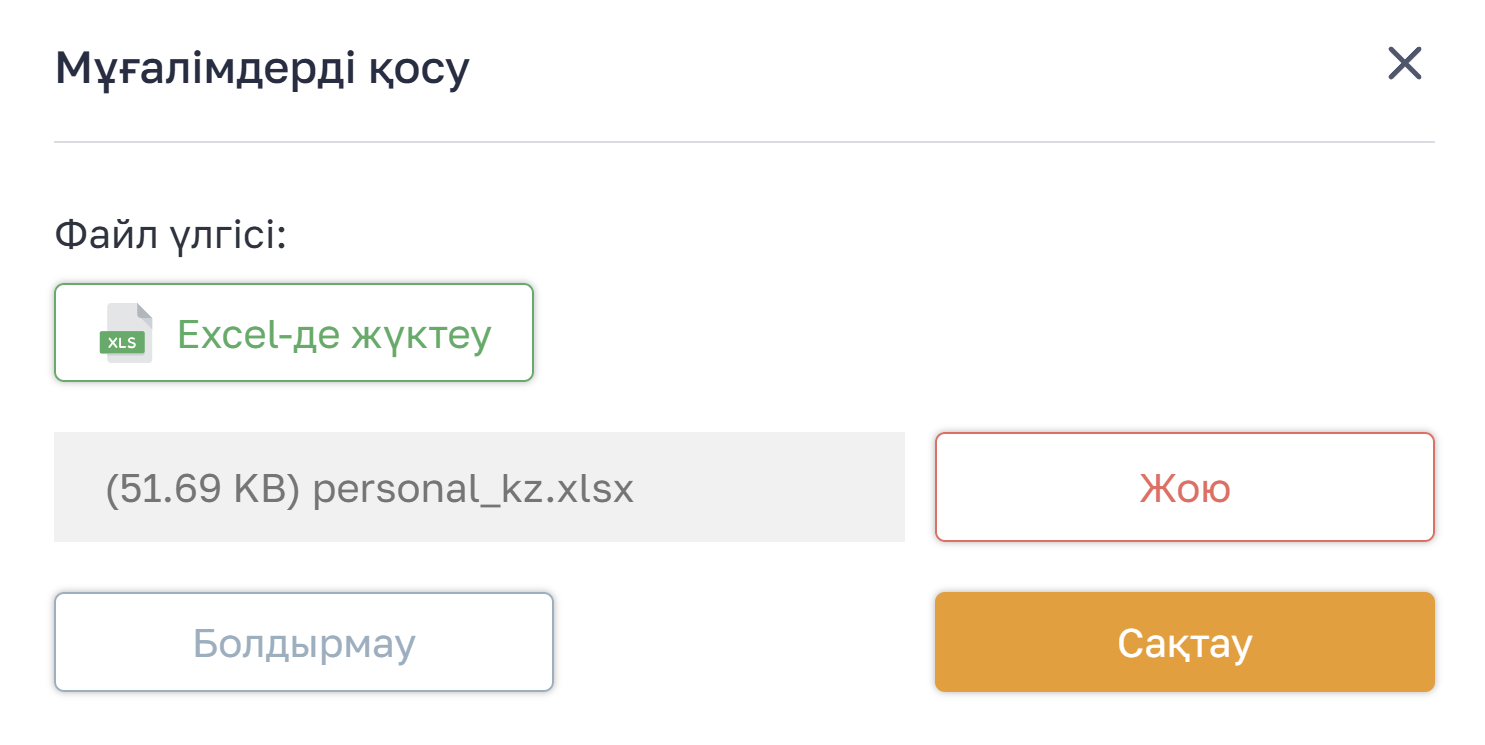Download the Excel template via Excel-де жүктеу
Image resolution: width=1485 pixels, height=745 pixels.
pyautogui.click(x=293, y=333)
